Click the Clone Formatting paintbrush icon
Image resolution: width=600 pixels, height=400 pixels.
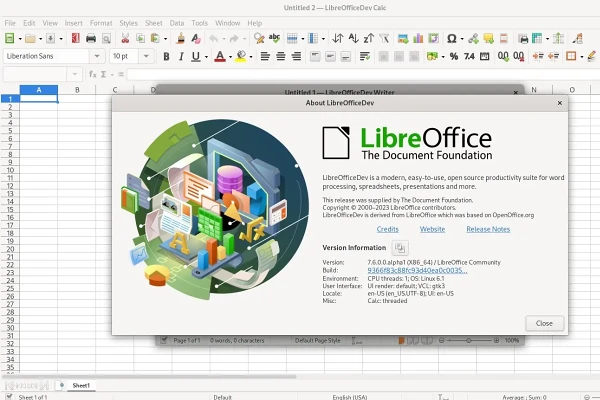181,38
